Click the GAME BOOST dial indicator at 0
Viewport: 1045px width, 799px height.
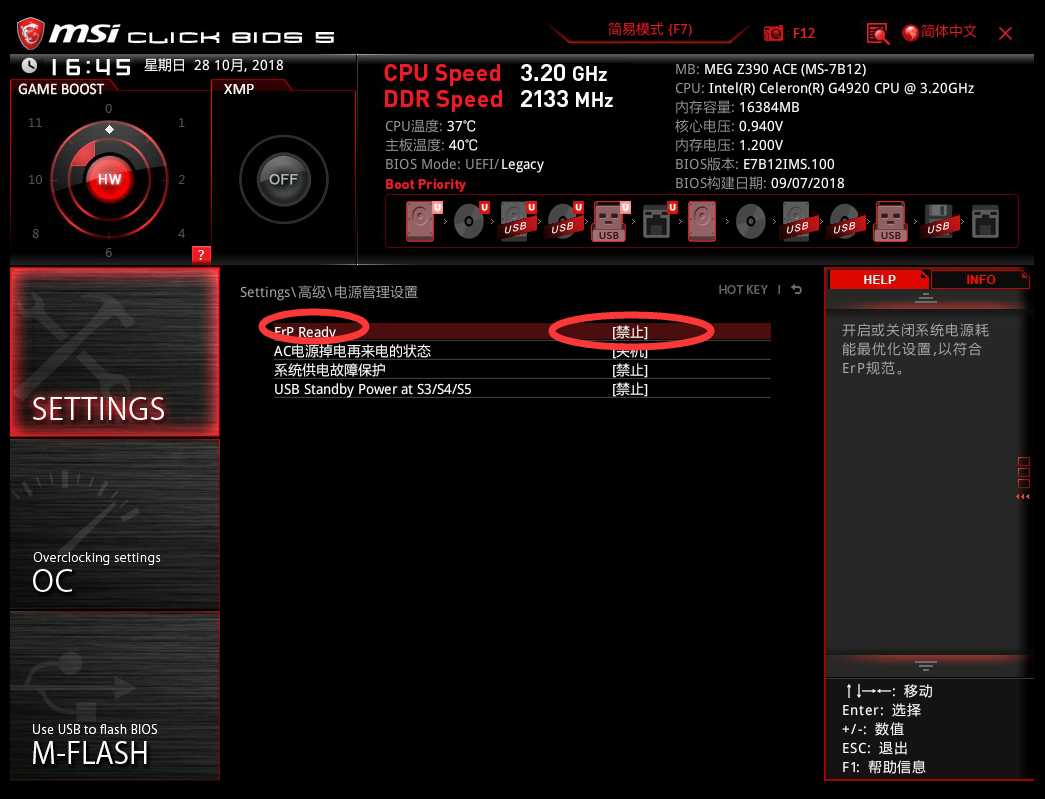tap(109, 129)
